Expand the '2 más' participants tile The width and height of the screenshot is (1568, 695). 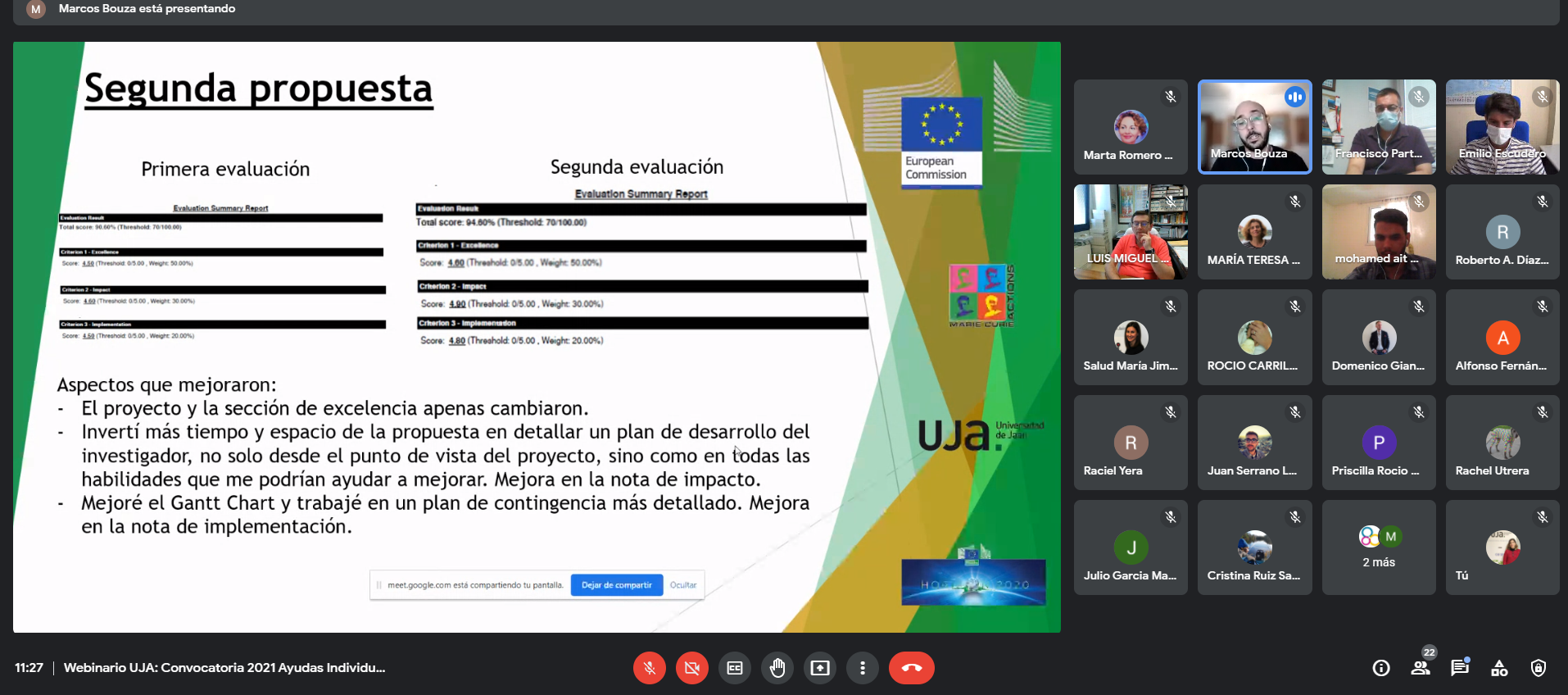[x=1379, y=547]
